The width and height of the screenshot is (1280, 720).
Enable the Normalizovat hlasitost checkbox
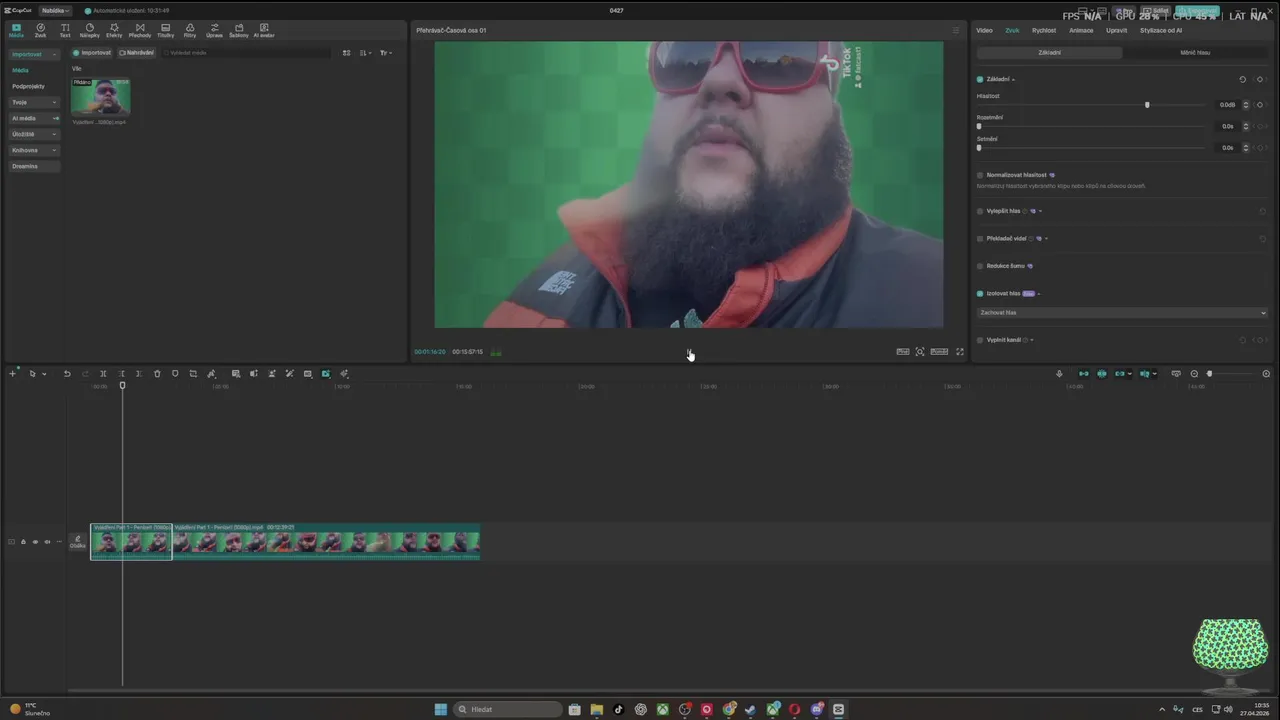click(980, 175)
